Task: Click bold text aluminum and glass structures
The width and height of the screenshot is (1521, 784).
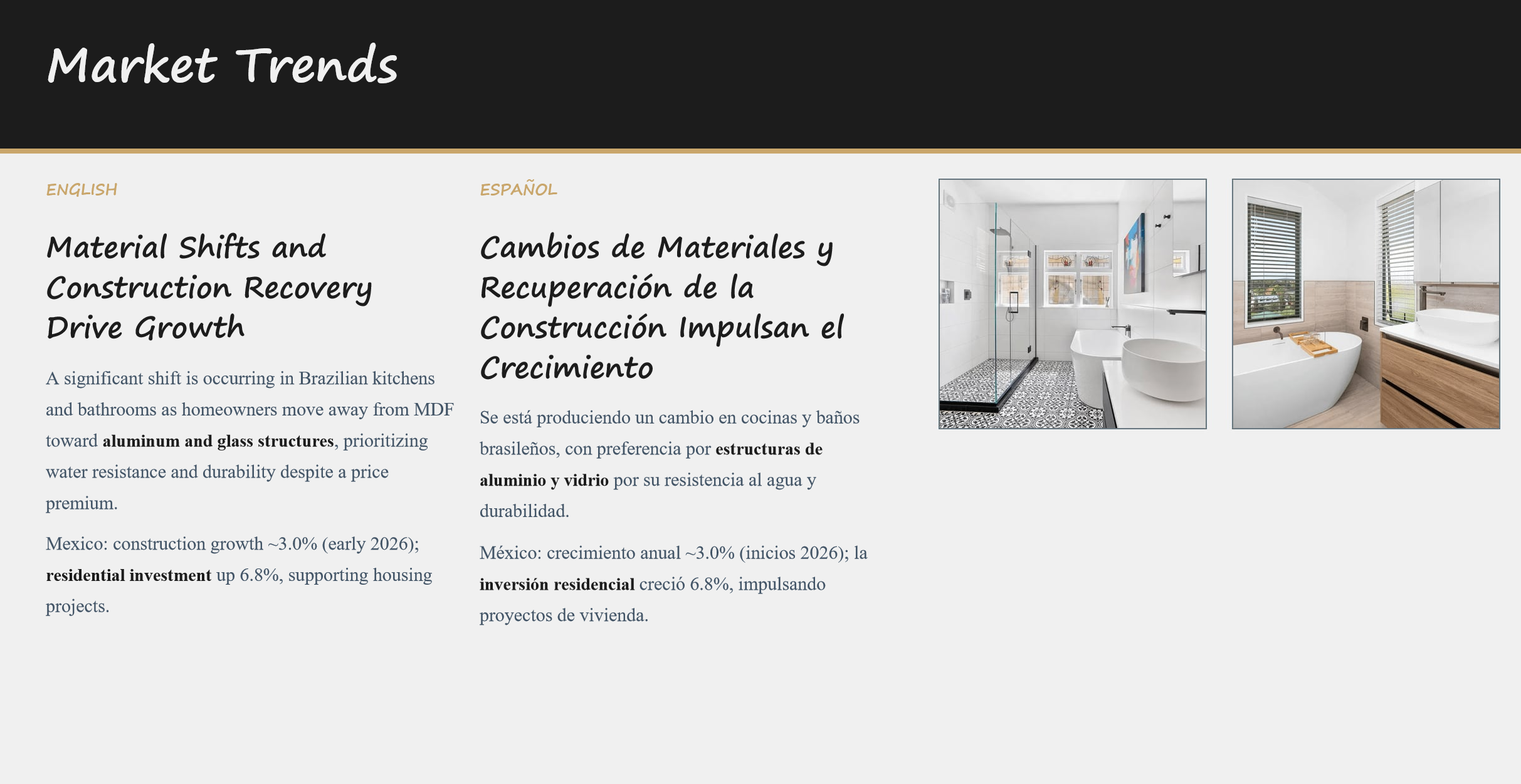Action: [218, 441]
